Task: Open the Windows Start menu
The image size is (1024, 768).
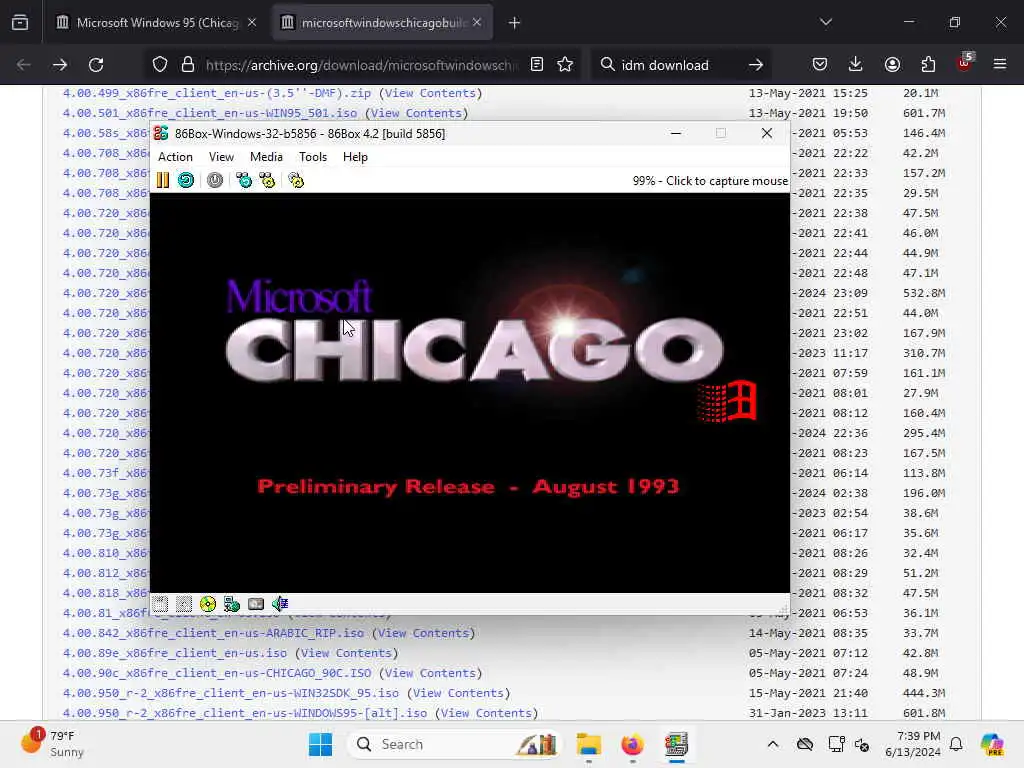Action: coord(321,744)
